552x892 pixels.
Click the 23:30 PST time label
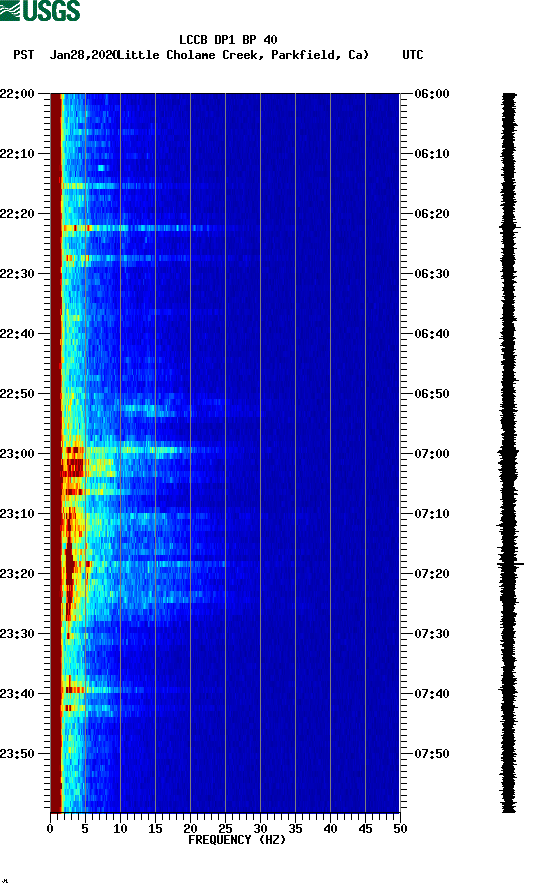(17, 634)
